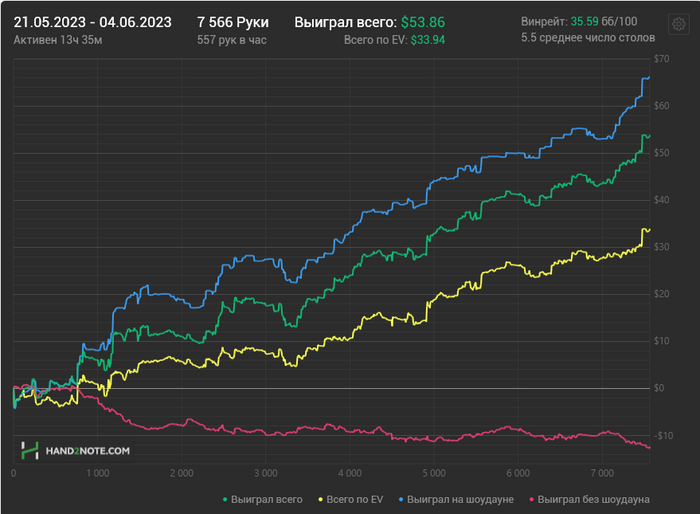Click the $0 y-axis label
This screenshot has height=514, width=700.
point(659,388)
